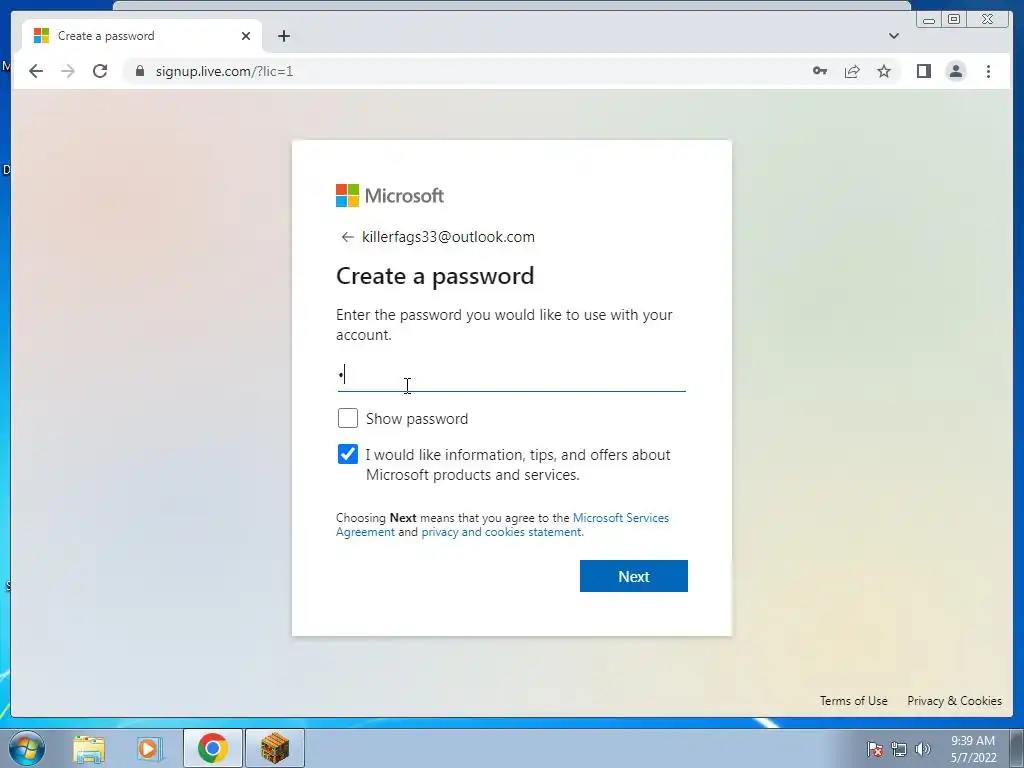Reload the signup page
Image resolution: width=1024 pixels, height=768 pixels.
click(100, 71)
